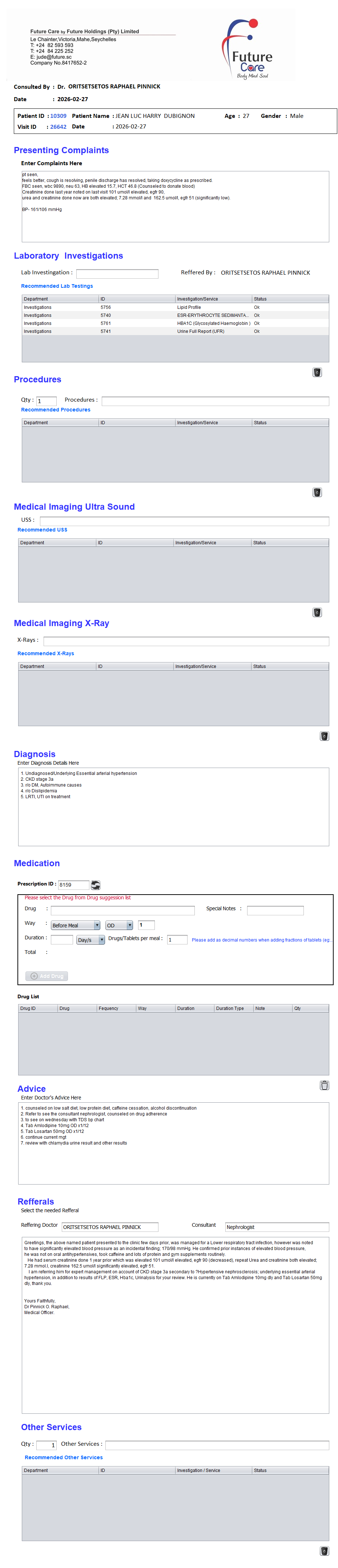Click the Lab Investigation input field
Viewport: 338px width, 1568px height.
117,273
